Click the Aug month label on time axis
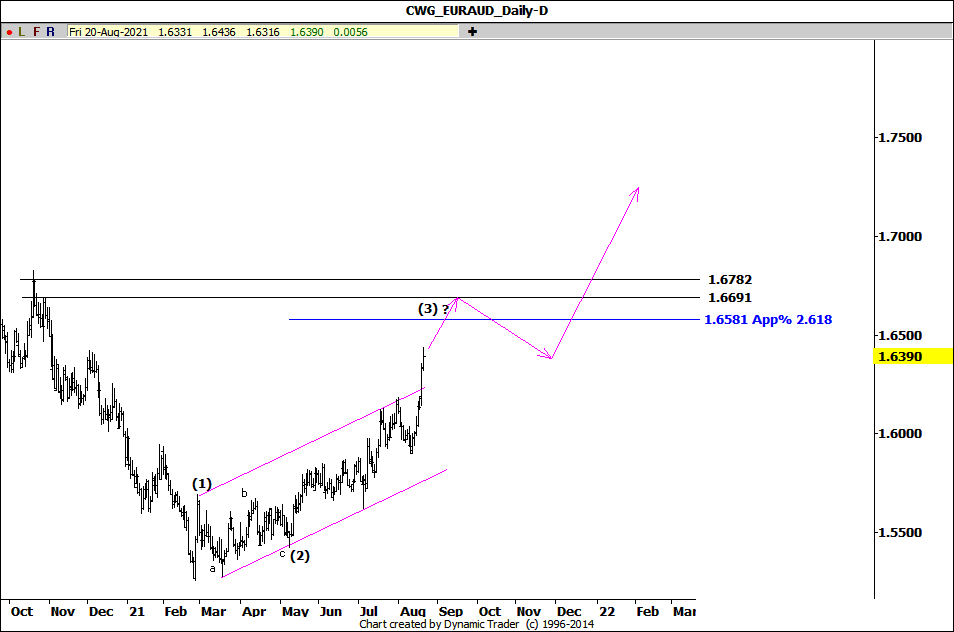954x632 pixels. 413,612
